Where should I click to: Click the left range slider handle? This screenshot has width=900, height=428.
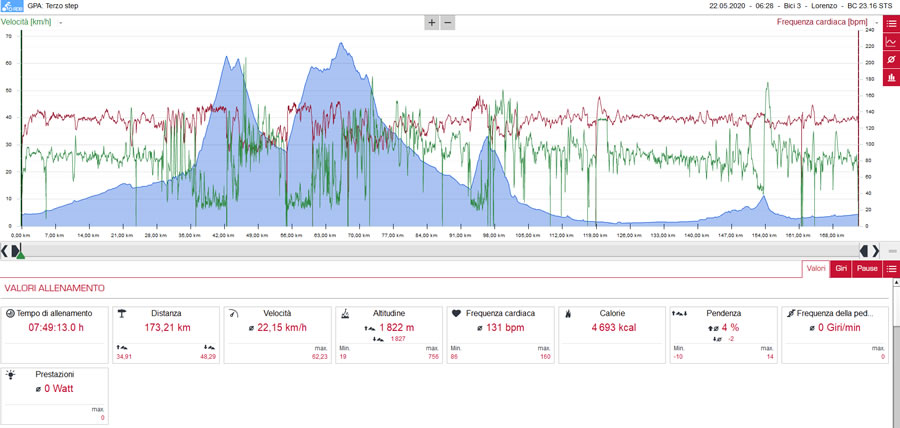15,250
